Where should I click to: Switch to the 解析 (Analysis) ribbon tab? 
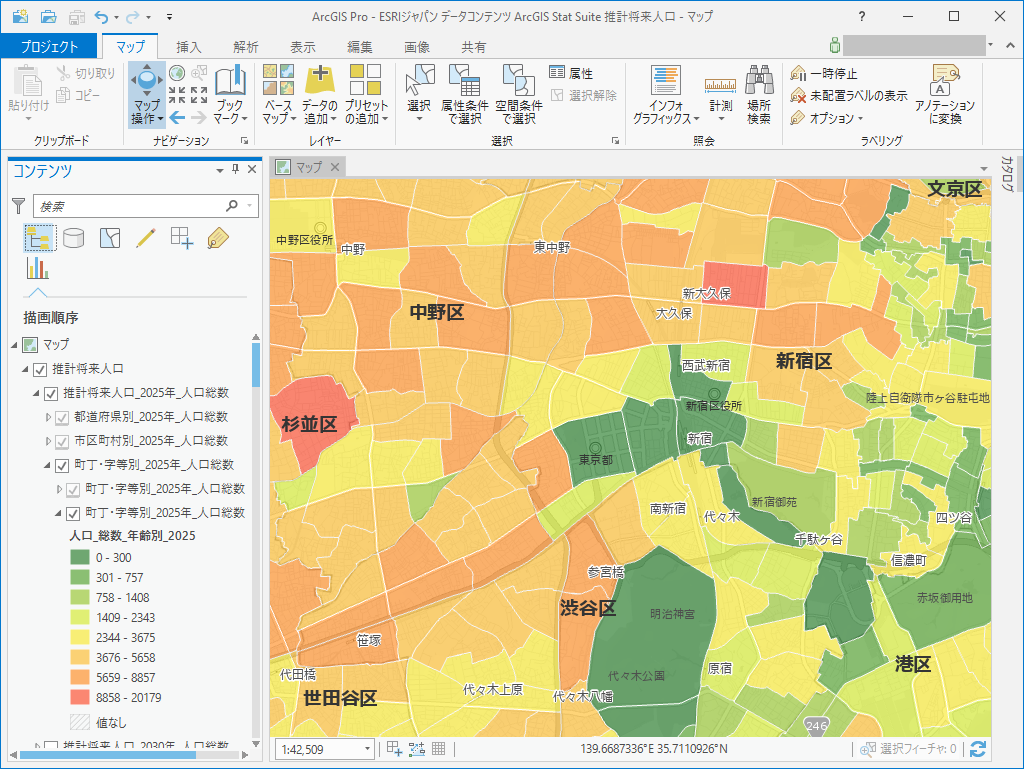coord(246,47)
